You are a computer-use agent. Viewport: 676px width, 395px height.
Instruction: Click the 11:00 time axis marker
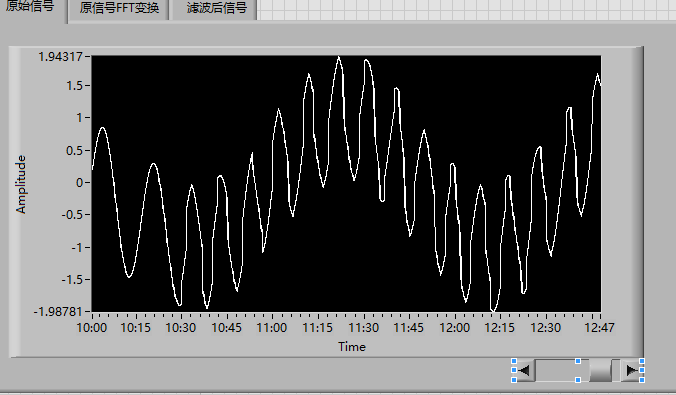(x=272, y=328)
